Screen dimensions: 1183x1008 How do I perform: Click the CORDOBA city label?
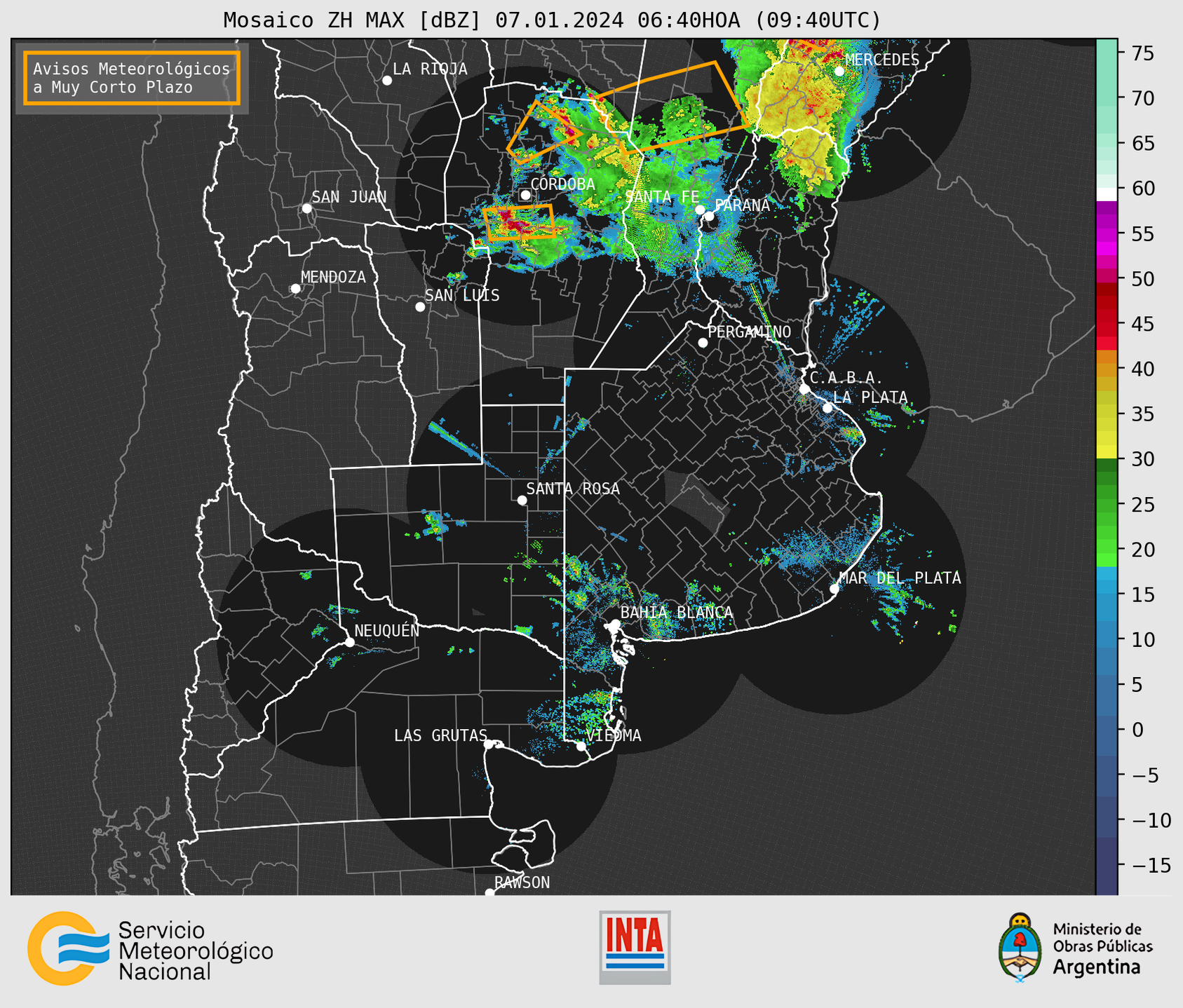[x=562, y=184]
